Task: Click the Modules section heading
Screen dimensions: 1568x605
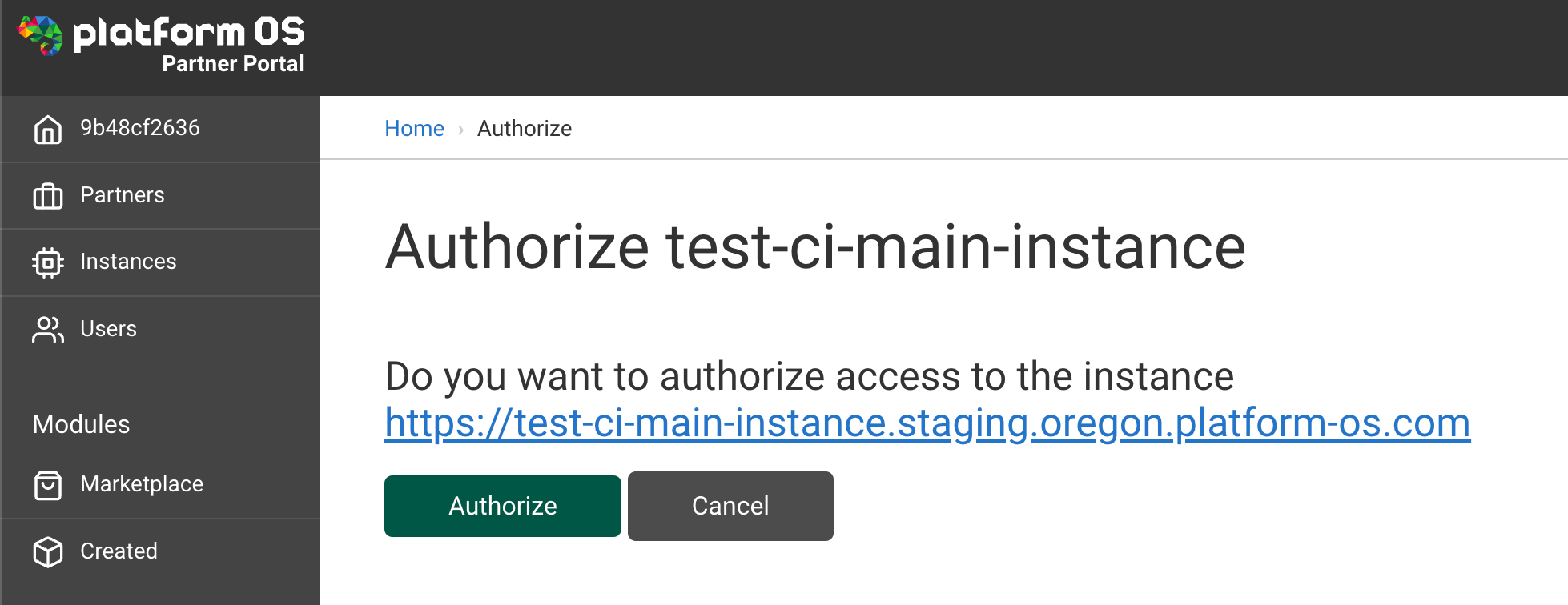Action: click(80, 424)
